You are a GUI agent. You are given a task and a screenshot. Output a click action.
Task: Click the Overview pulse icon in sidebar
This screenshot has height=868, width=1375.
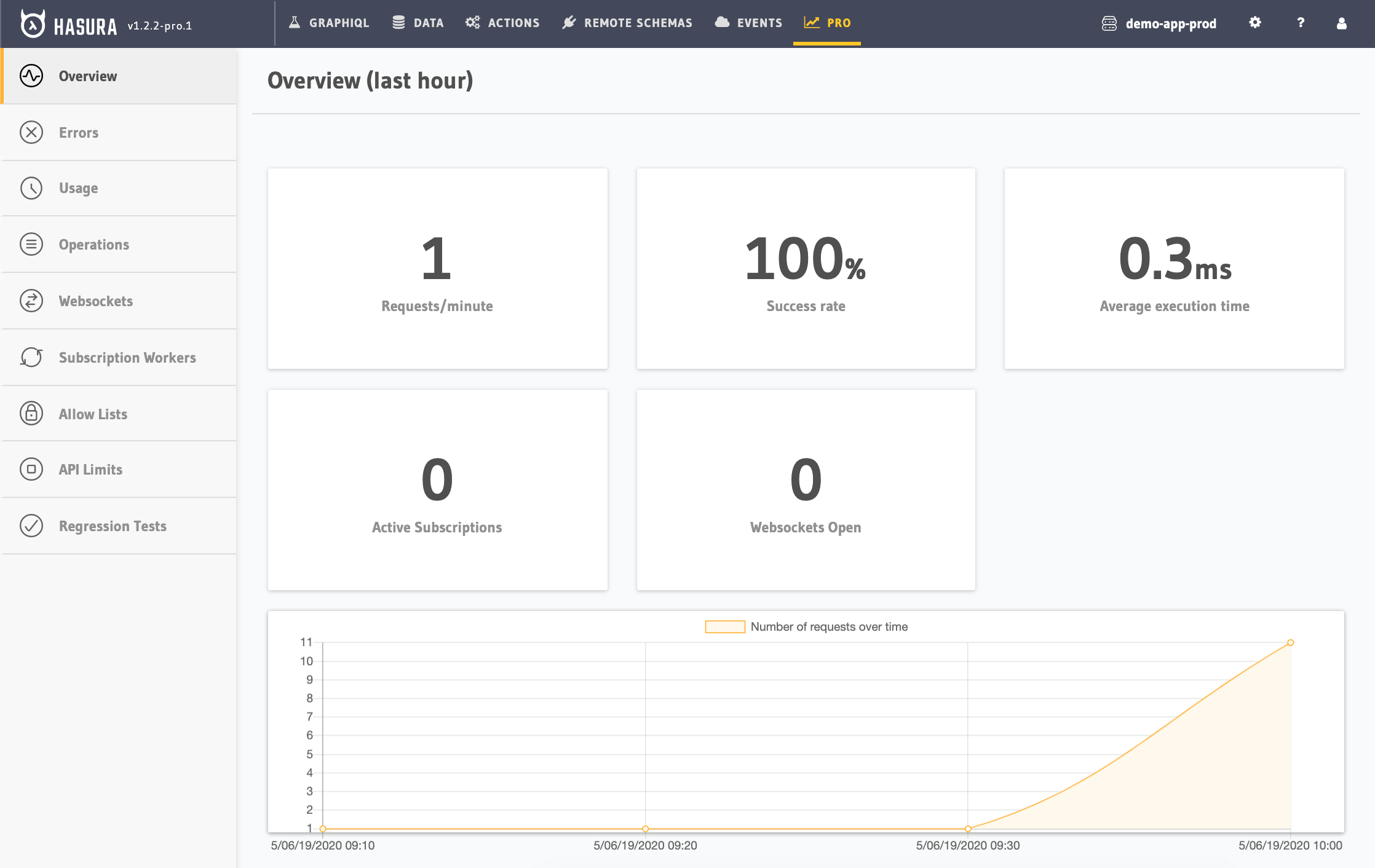[x=31, y=76]
